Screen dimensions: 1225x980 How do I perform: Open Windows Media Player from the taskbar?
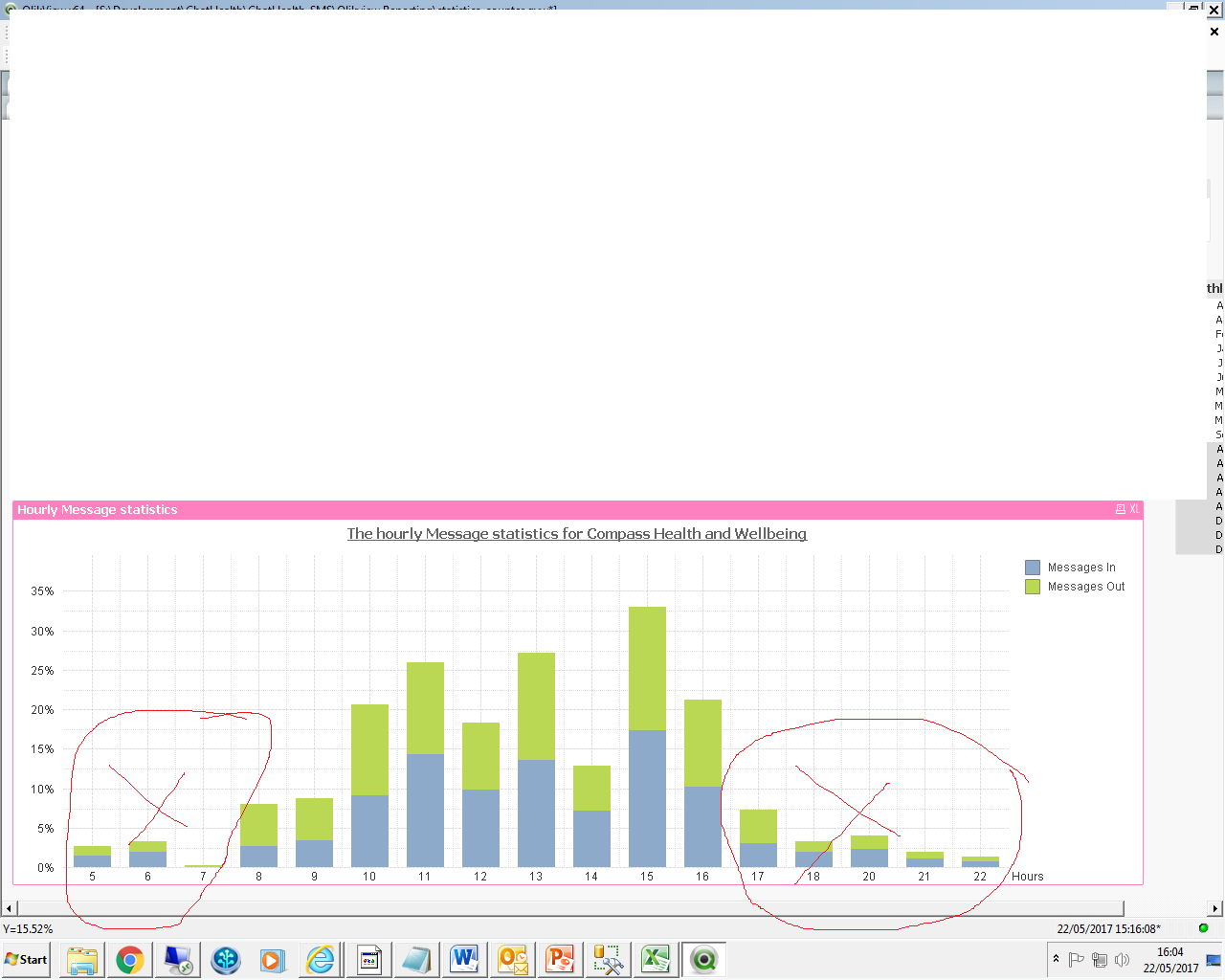pyautogui.click(x=273, y=960)
